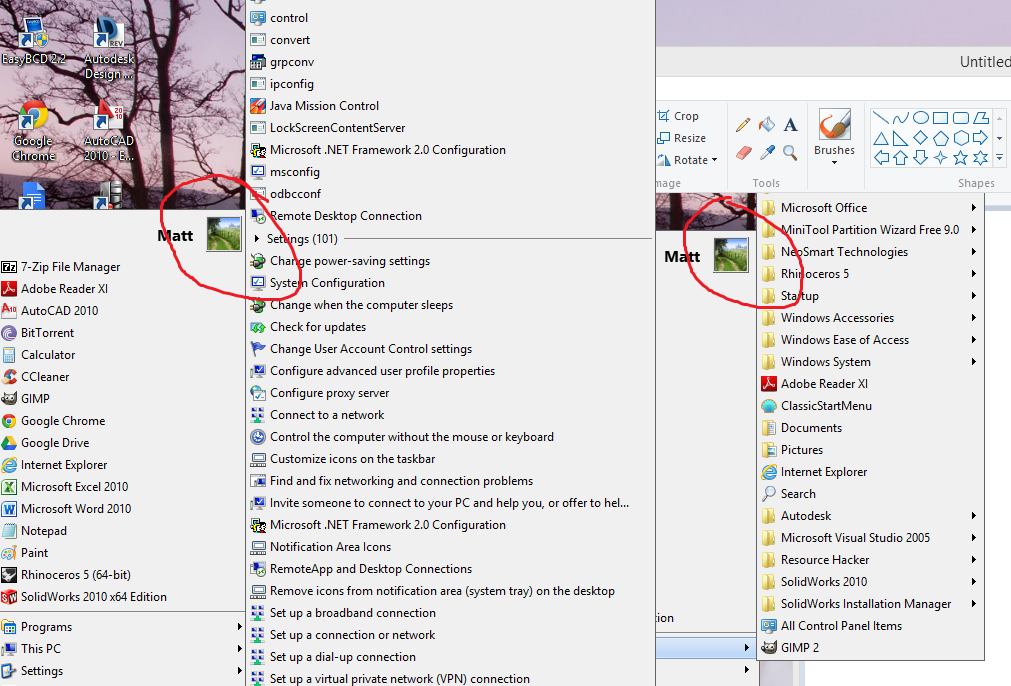Click the Check for updates search result
Screen dimensions: 1011x686
[x=320, y=326]
